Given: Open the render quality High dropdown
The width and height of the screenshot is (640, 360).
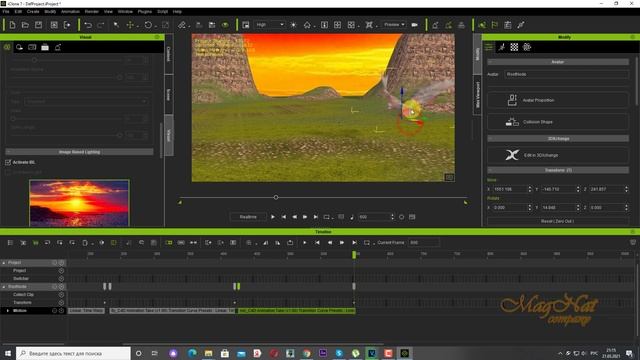Looking at the screenshot, I should [x=270, y=25].
